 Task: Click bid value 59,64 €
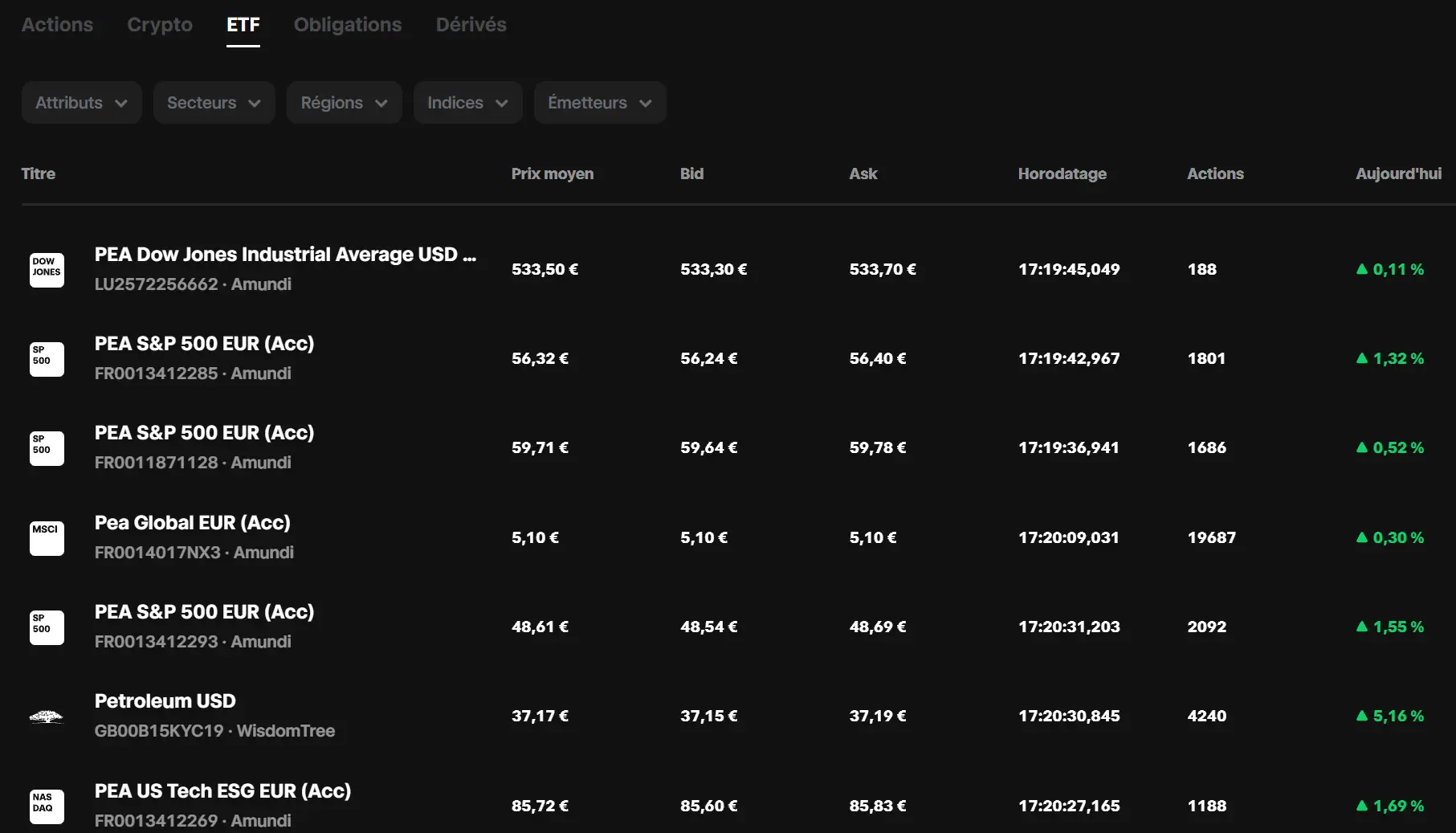709,447
